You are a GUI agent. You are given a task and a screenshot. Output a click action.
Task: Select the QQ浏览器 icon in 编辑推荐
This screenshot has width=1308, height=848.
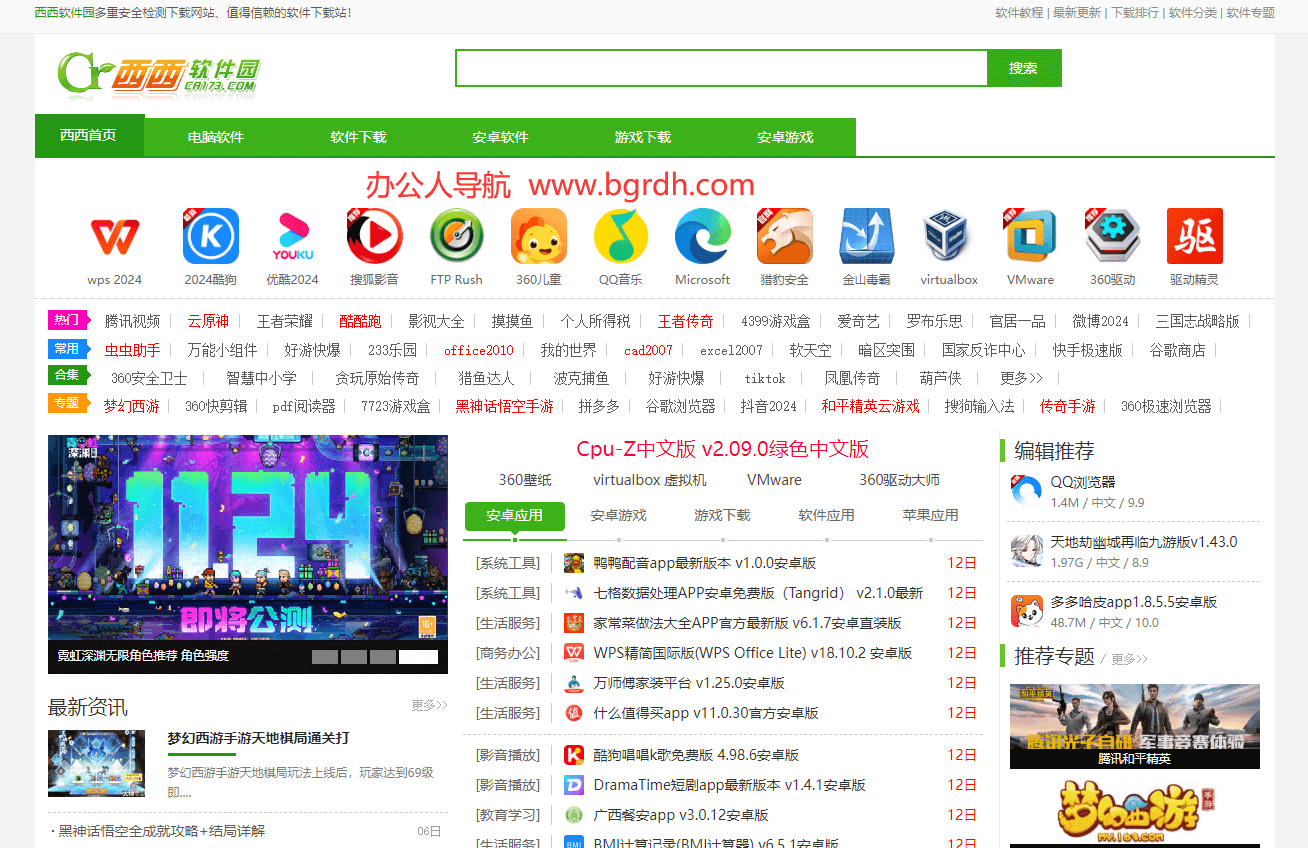(x=1025, y=490)
